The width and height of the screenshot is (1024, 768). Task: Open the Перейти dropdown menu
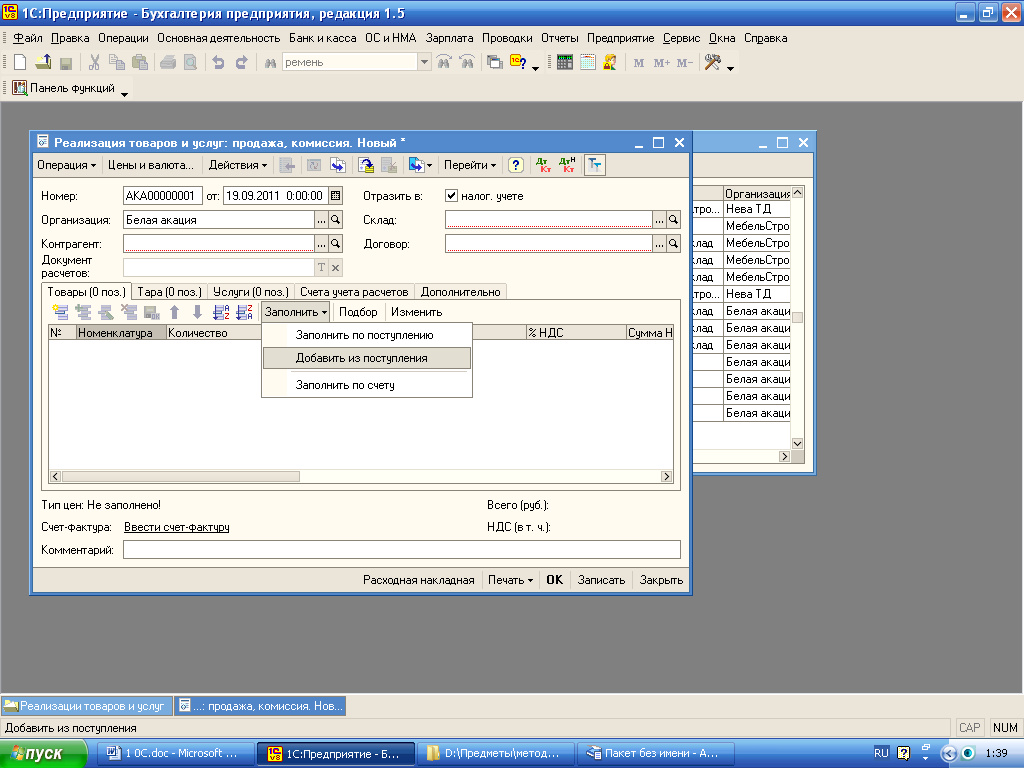(x=470, y=165)
